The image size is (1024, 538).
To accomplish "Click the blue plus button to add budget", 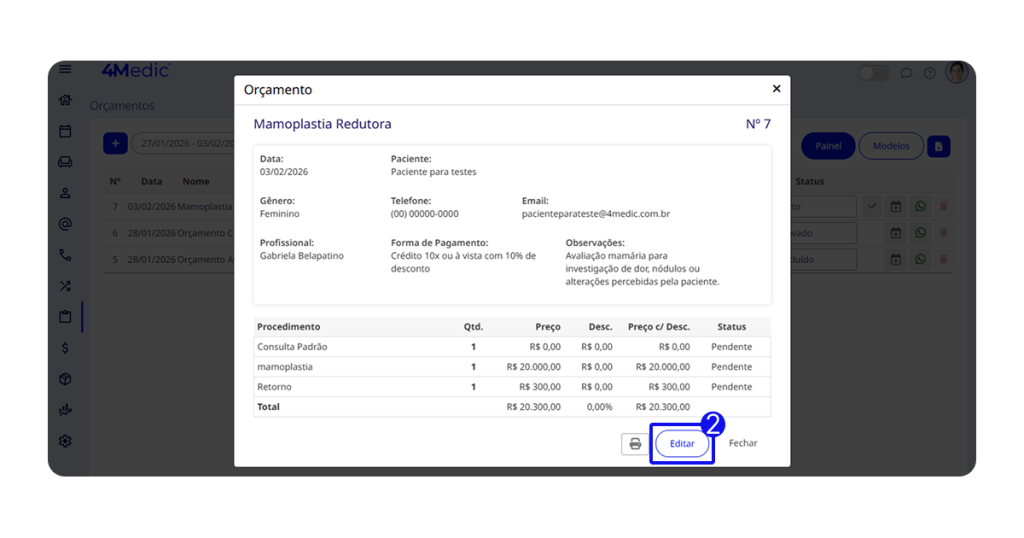I will point(115,144).
